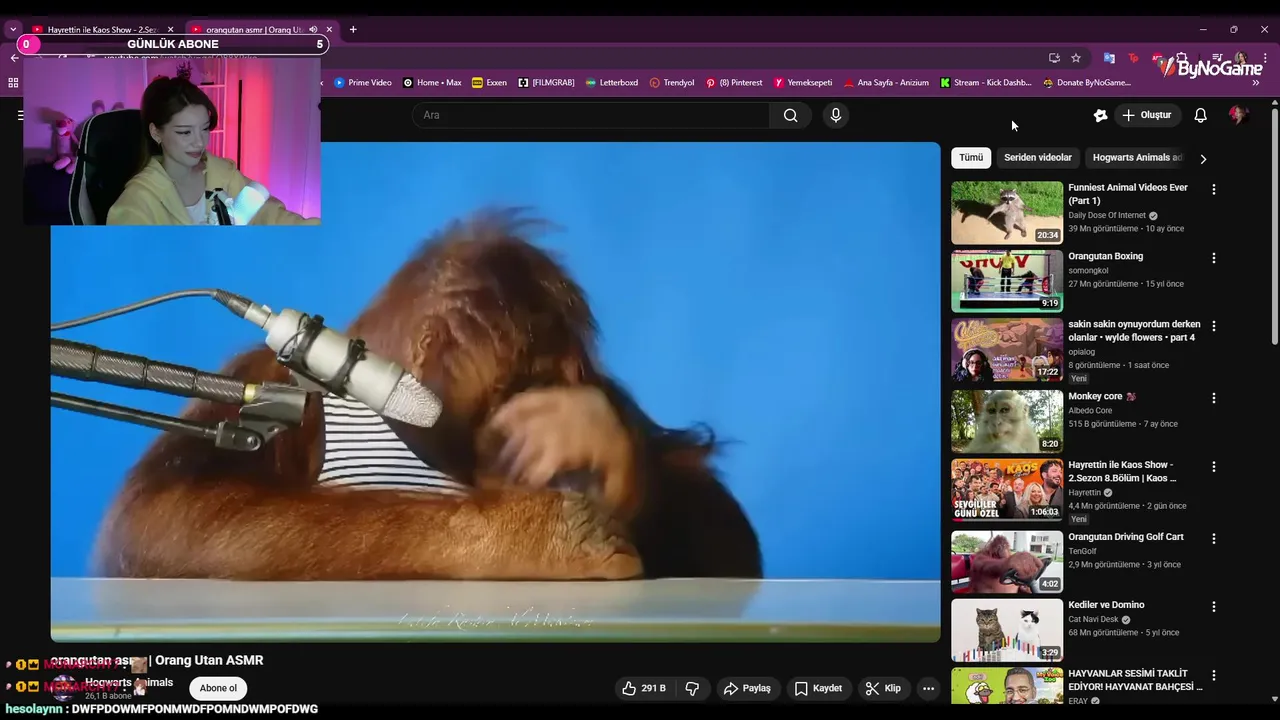Viewport: 1280px width, 720px height.
Task: Open Monkey core video thumbnail
Action: (x=1007, y=420)
